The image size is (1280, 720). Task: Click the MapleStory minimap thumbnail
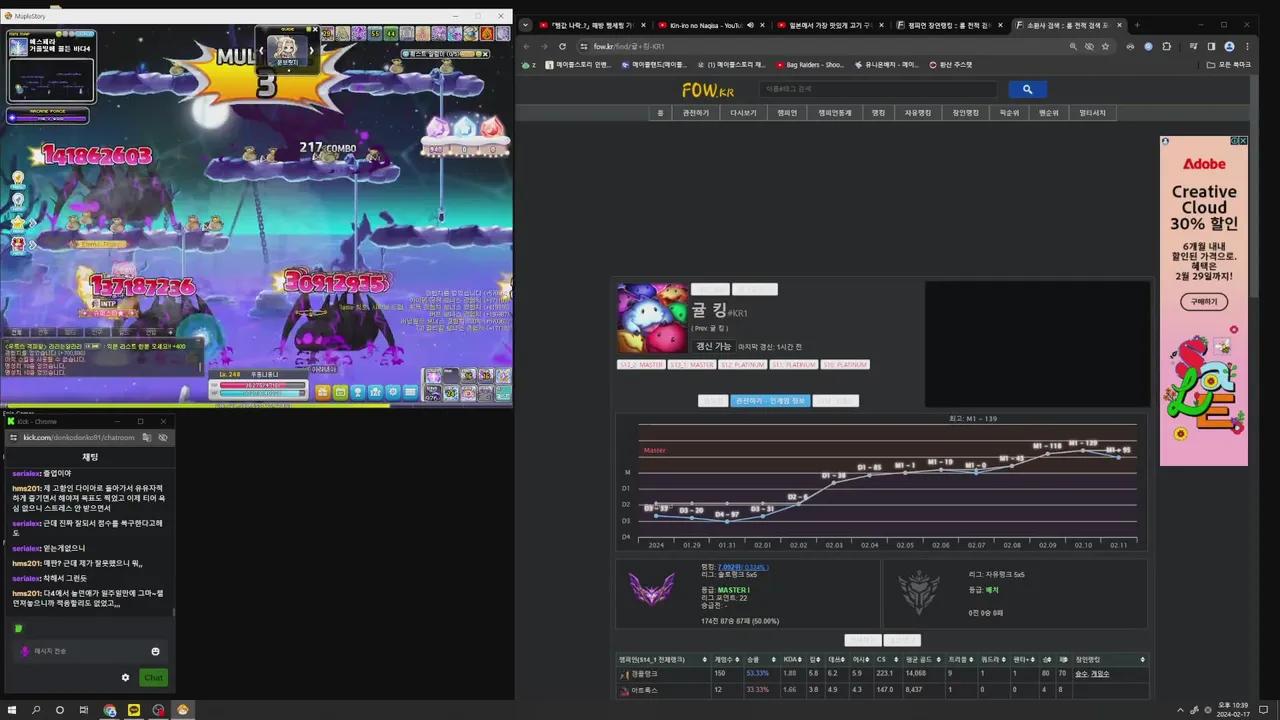[51, 80]
